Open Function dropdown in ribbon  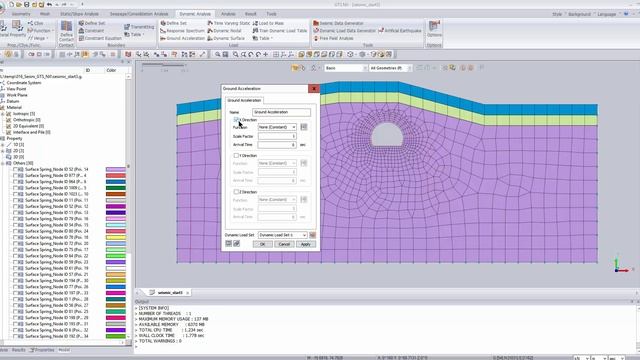pos(41,31)
